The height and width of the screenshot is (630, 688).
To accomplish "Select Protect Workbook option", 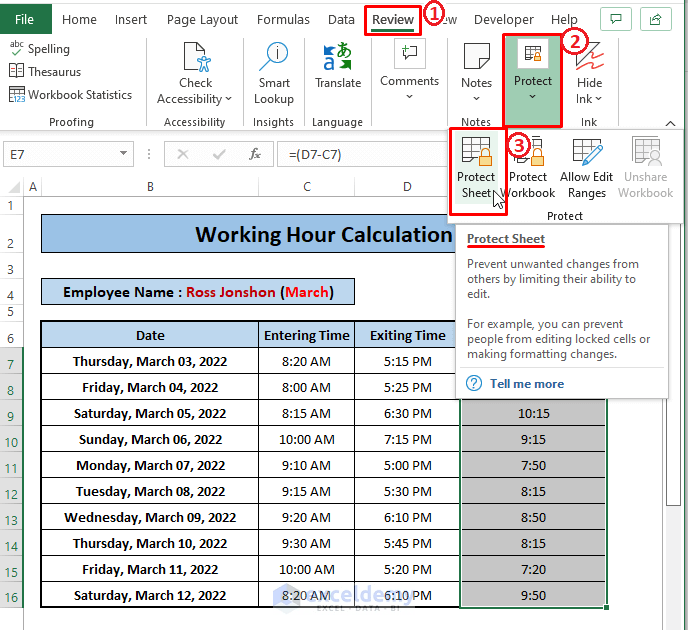I will point(528,168).
